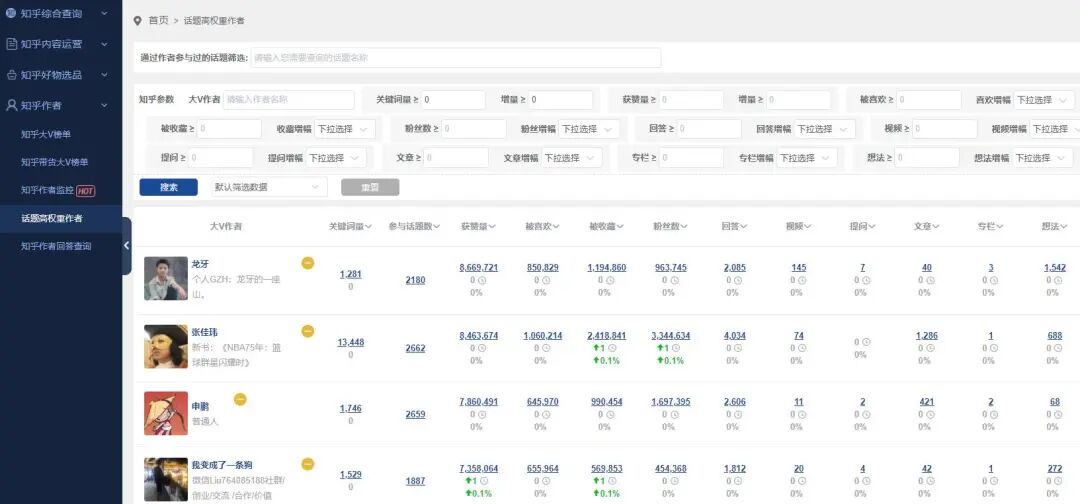Click the HOT badge on 知乎作者监控
This screenshot has height=504, width=1080.
click(85, 191)
